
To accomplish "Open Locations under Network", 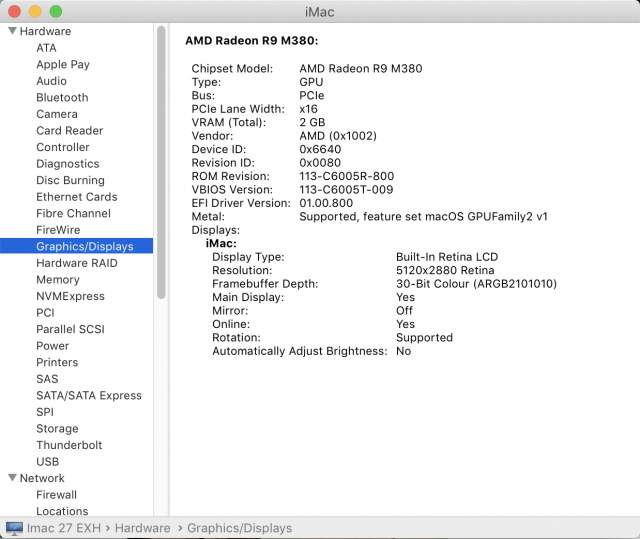I will 62,511.
